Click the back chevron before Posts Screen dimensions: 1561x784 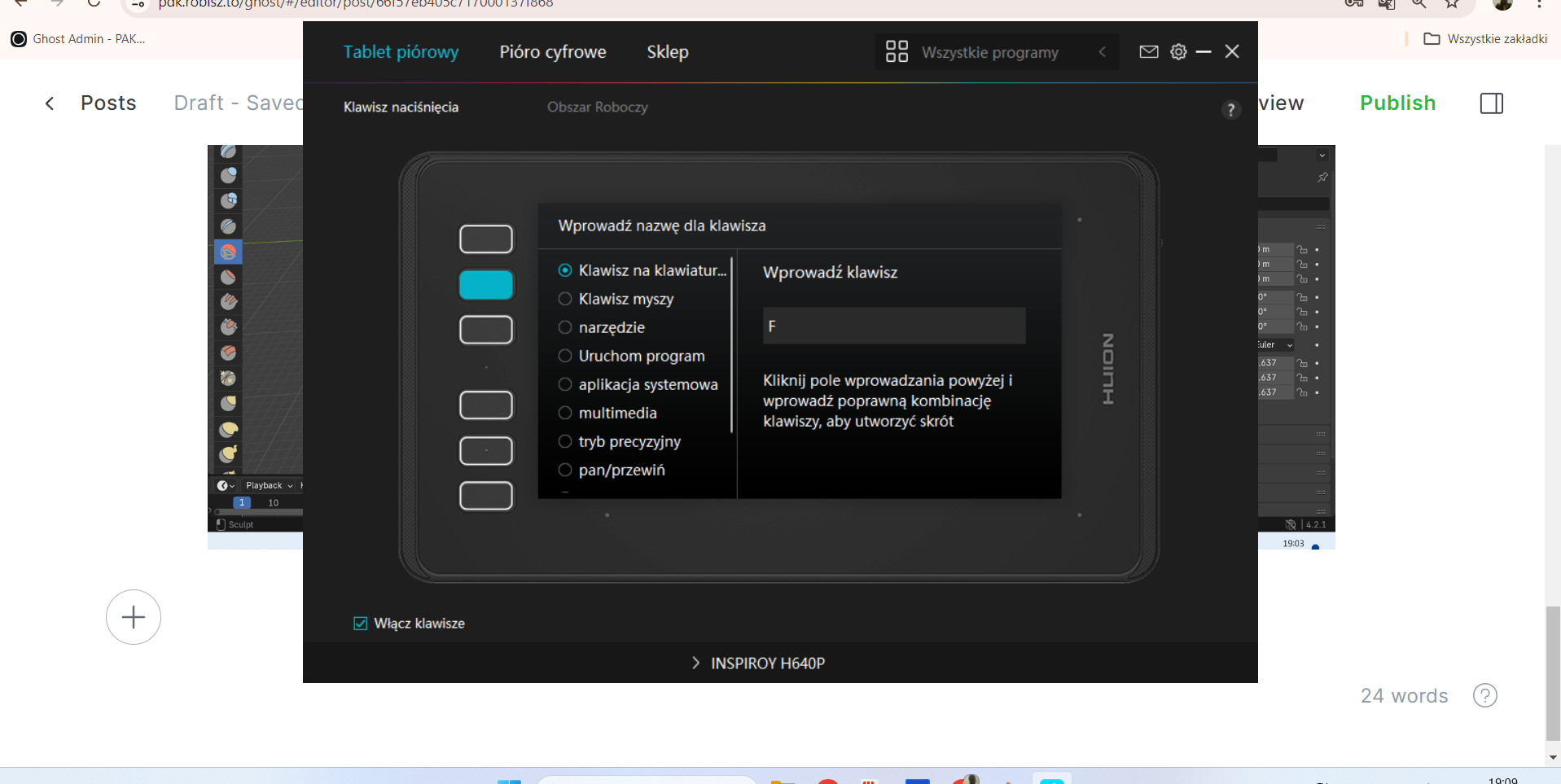50,103
